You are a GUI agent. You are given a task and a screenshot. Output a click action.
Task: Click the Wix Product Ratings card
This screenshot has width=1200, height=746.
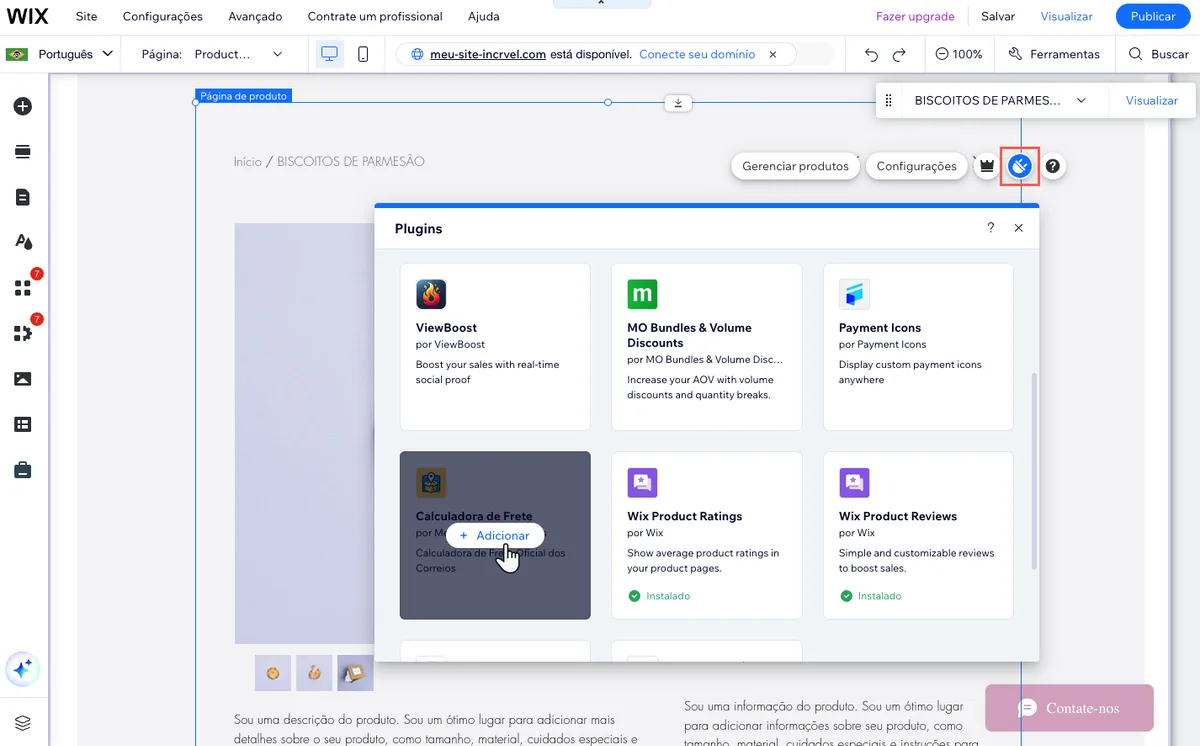[707, 535]
